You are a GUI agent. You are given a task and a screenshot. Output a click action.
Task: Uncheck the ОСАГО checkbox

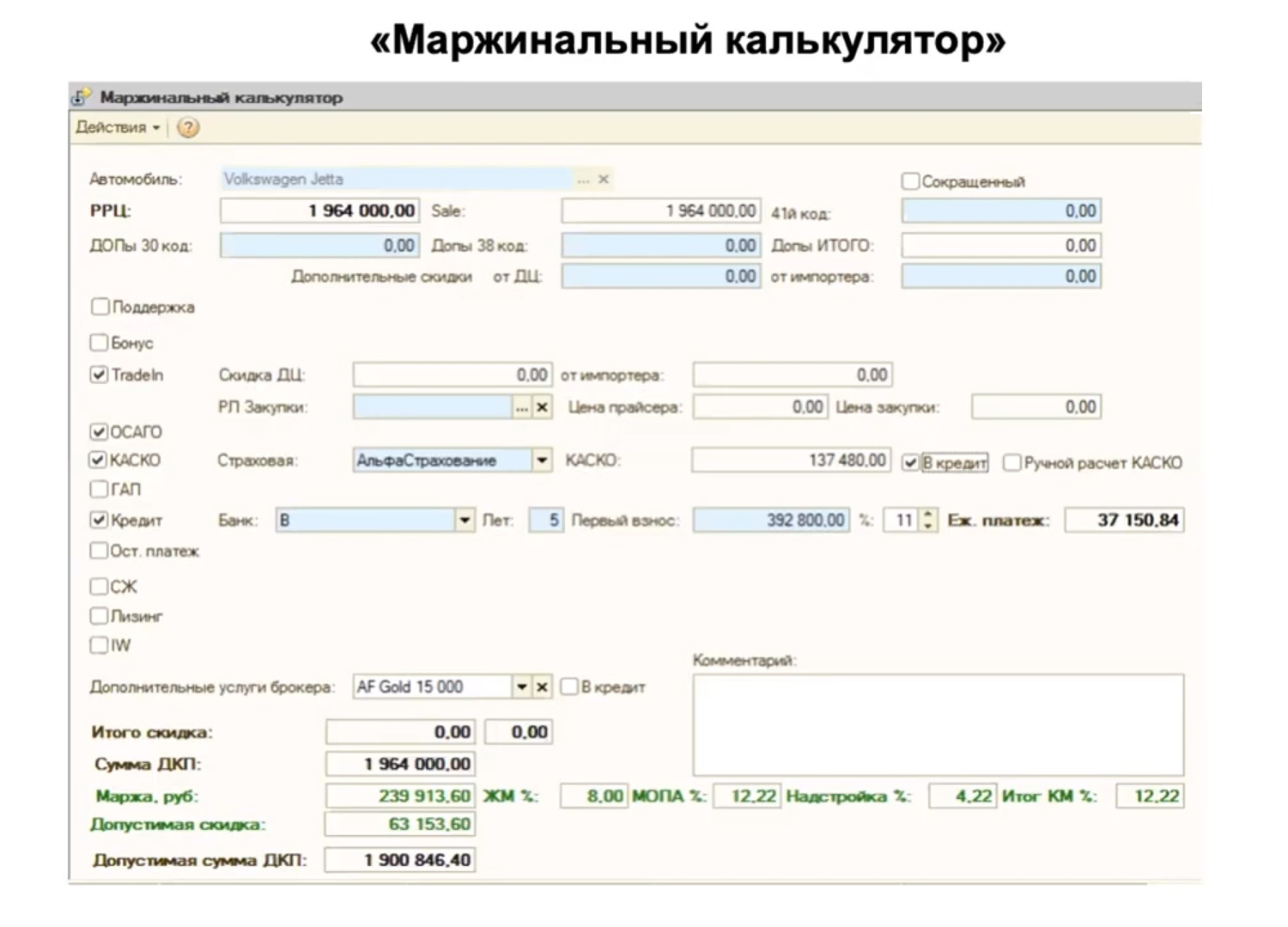(x=100, y=431)
